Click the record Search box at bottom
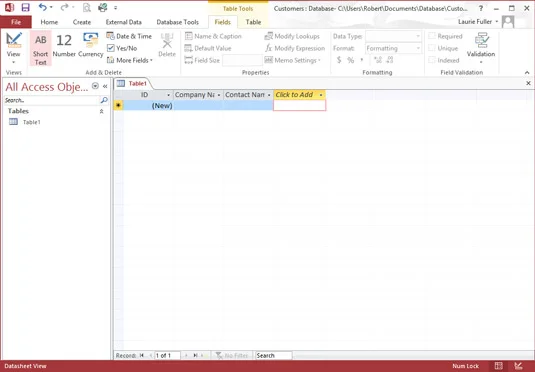The width and height of the screenshot is (535, 372). click(x=274, y=355)
